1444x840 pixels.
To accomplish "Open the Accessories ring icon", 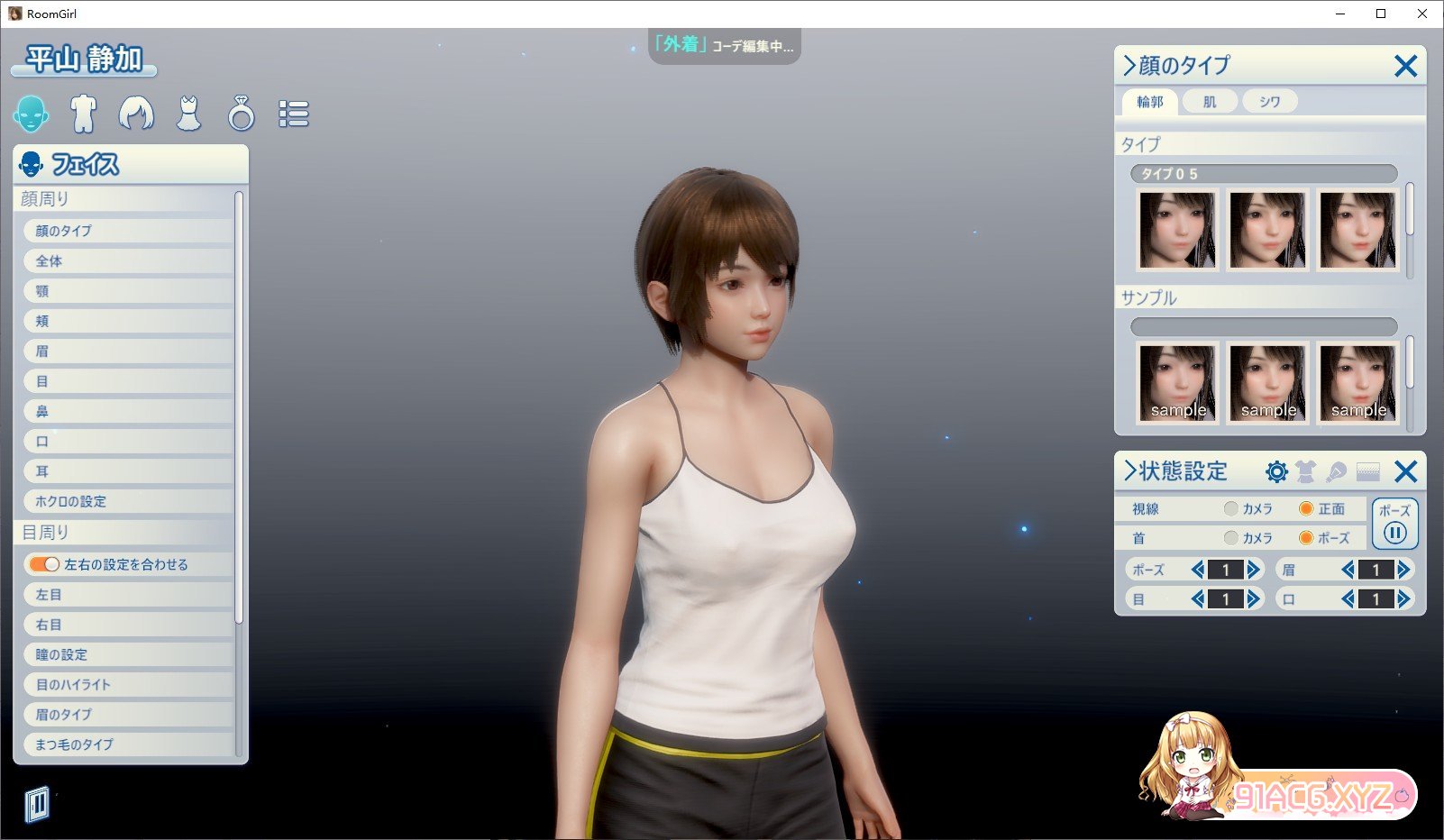I will [x=241, y=114].
